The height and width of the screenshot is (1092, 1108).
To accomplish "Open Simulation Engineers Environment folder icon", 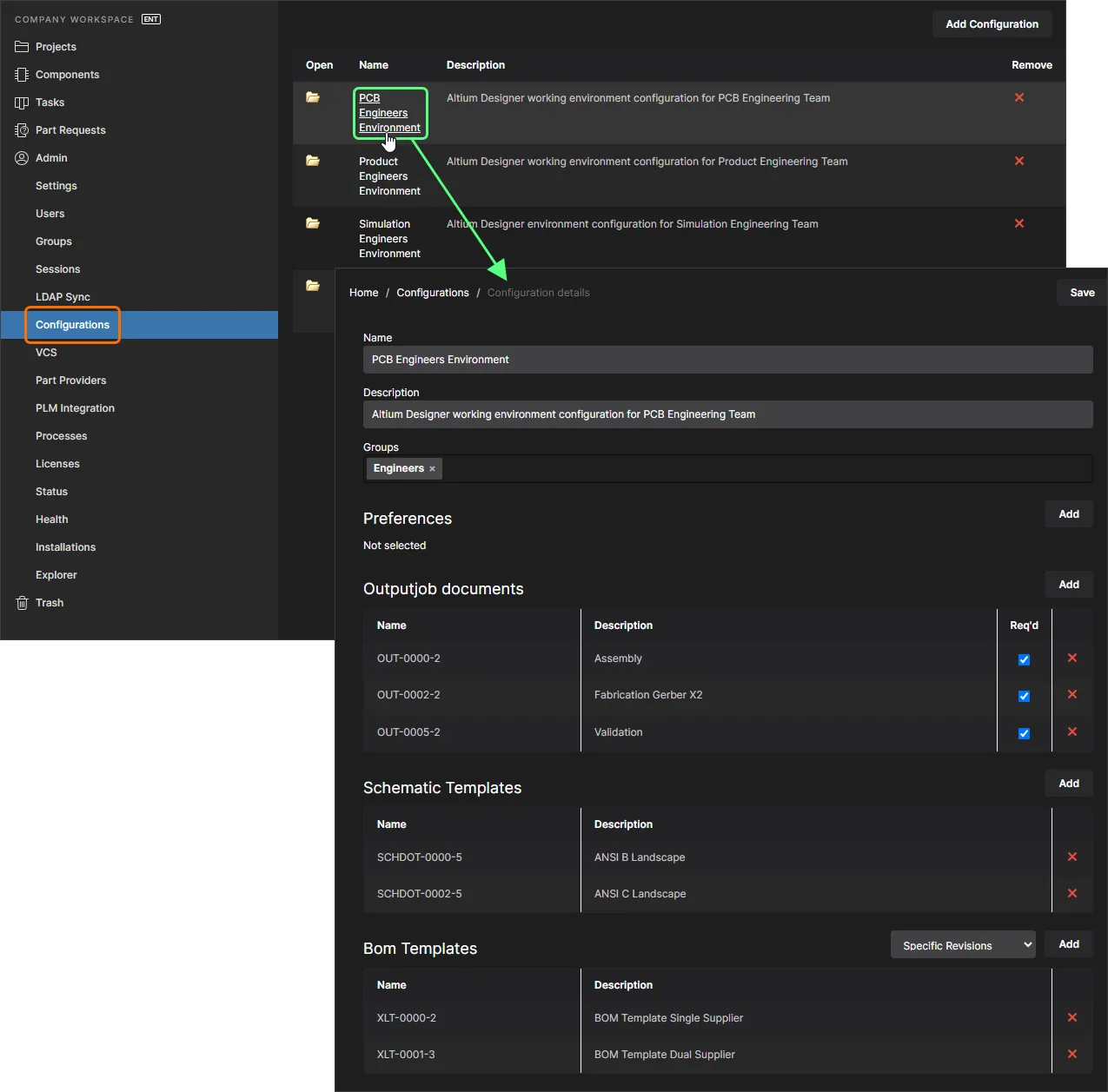I will (x=313, y=223).
